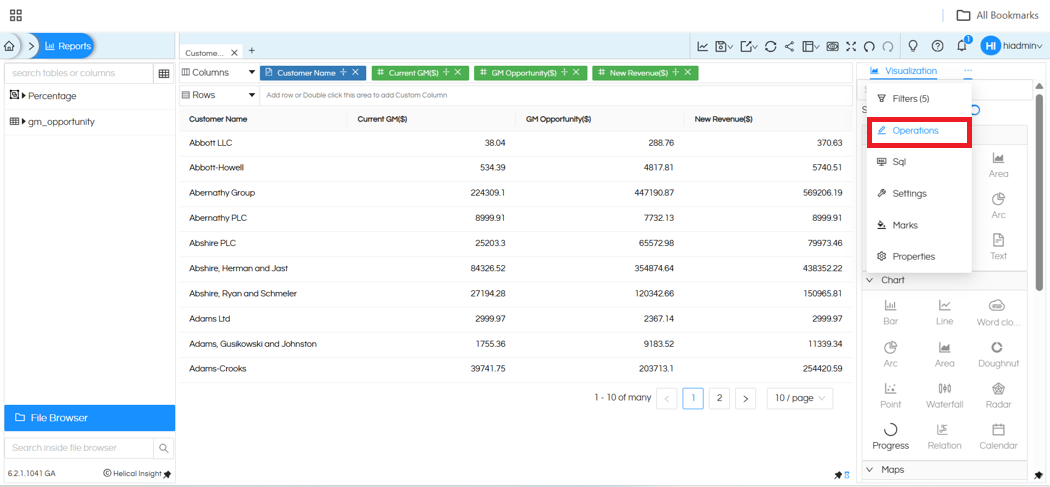Click the line chart icon in the toolbar
Screen dimensions: 1050x487
[702, 46]
